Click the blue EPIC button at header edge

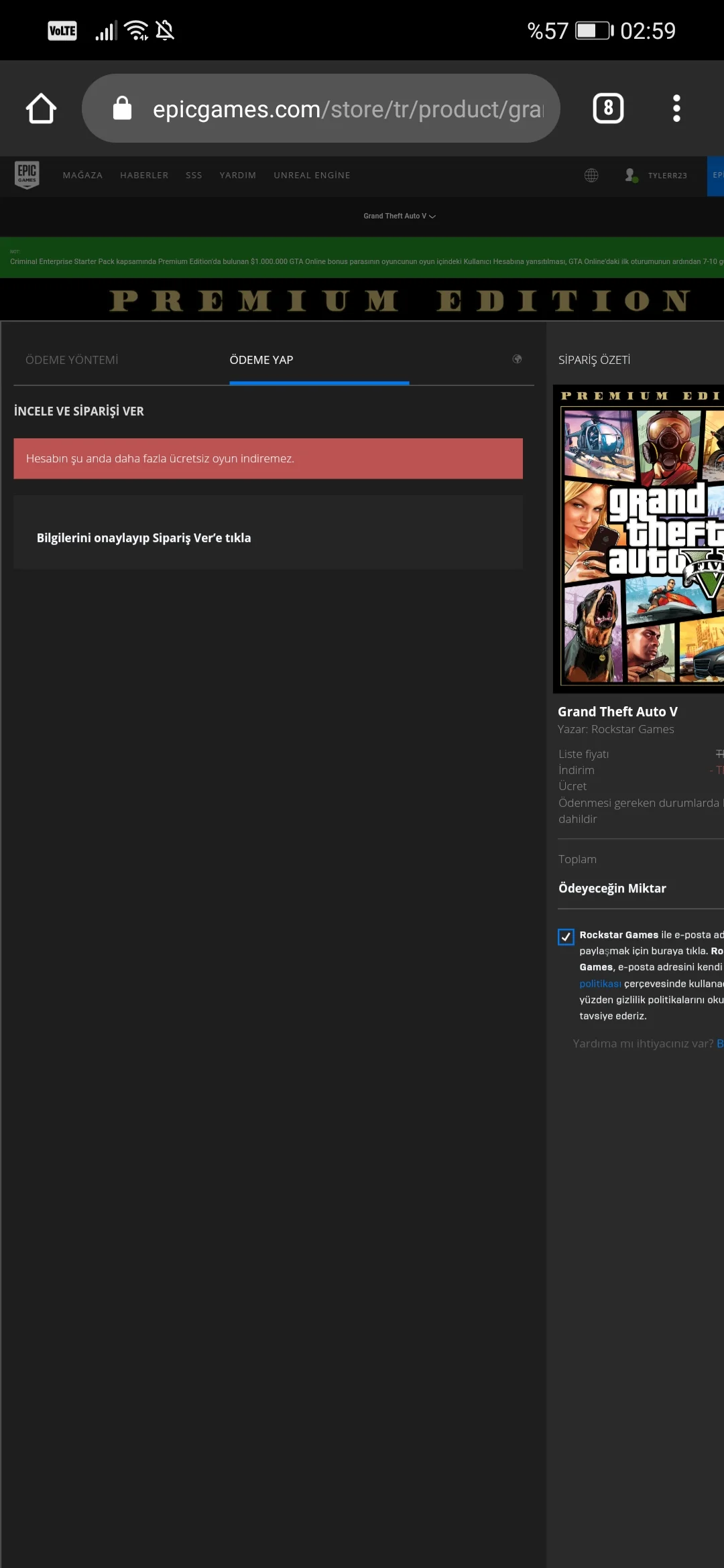point(715,176)
